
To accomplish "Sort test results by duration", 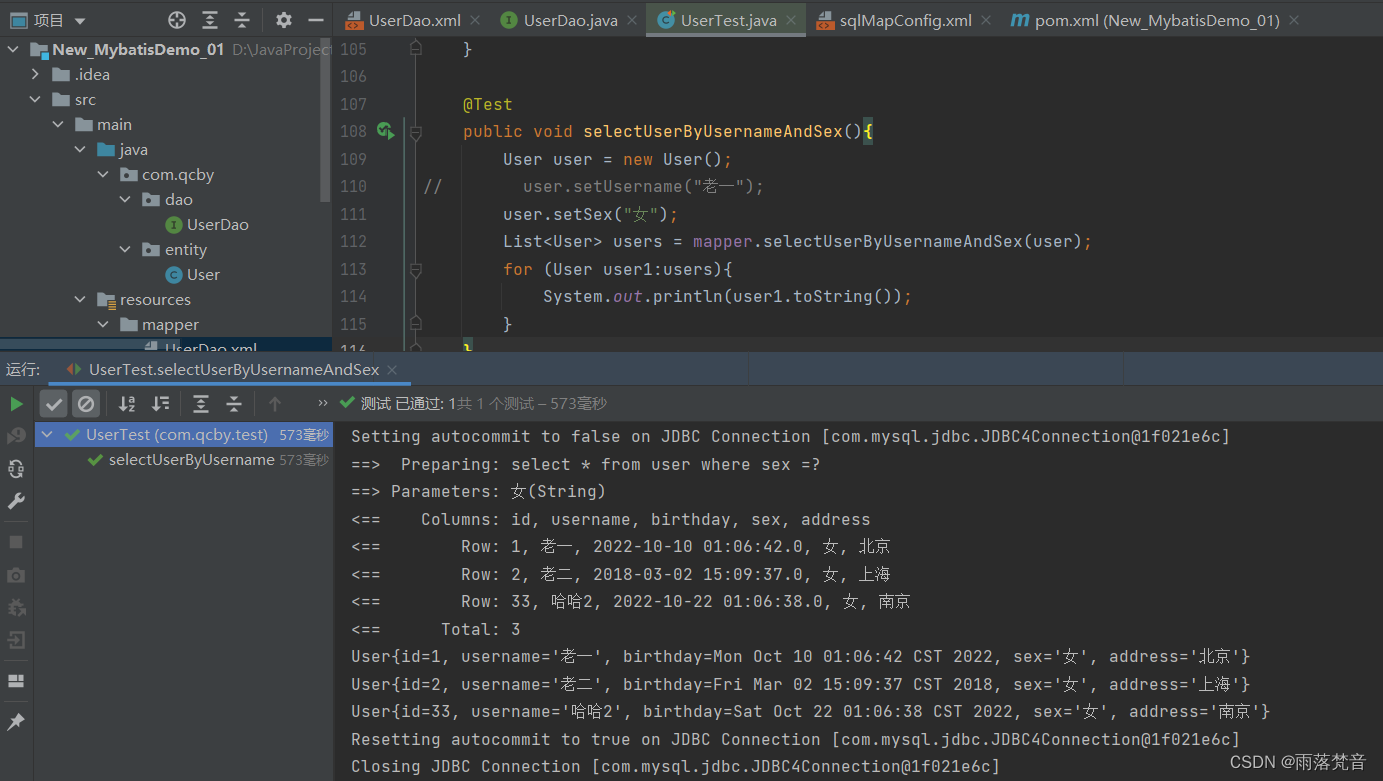I will (x=159, y=403).
